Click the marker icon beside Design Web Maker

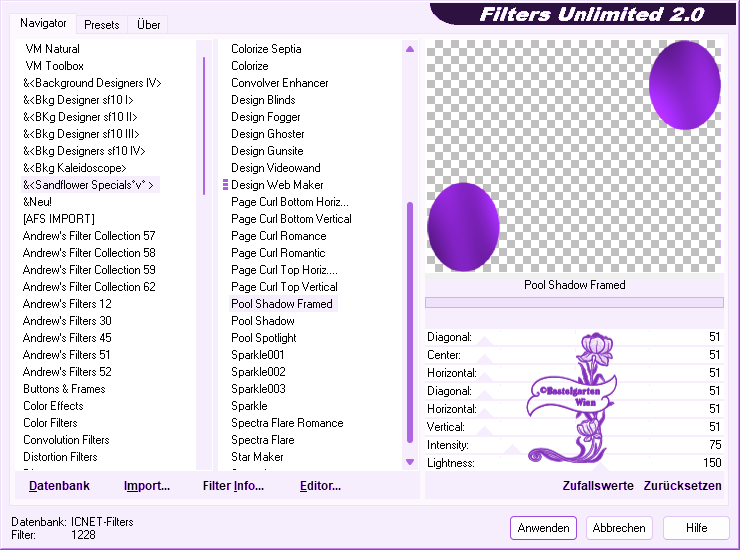pos(225,185)
